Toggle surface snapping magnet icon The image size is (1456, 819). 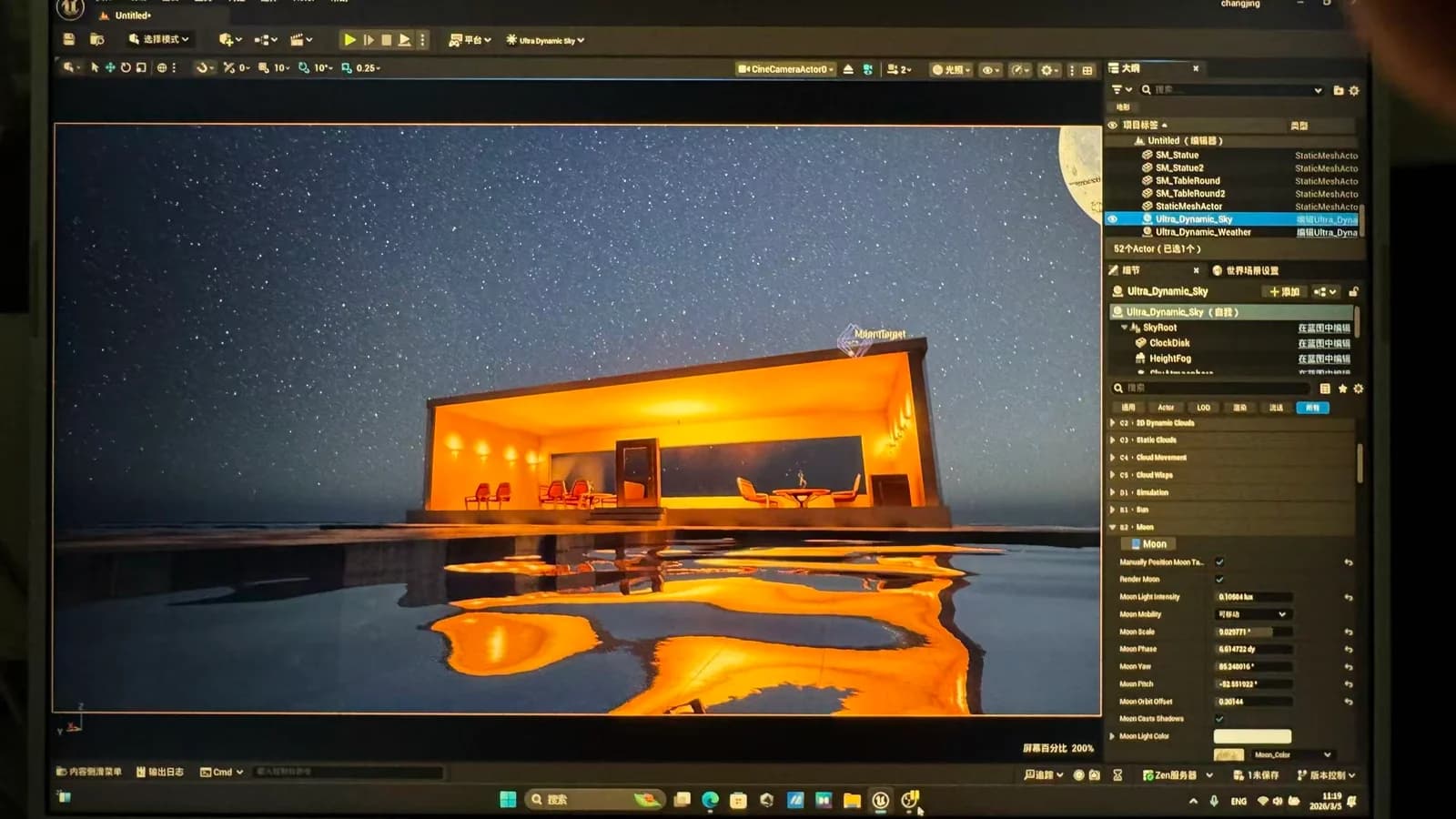[204, 68]
